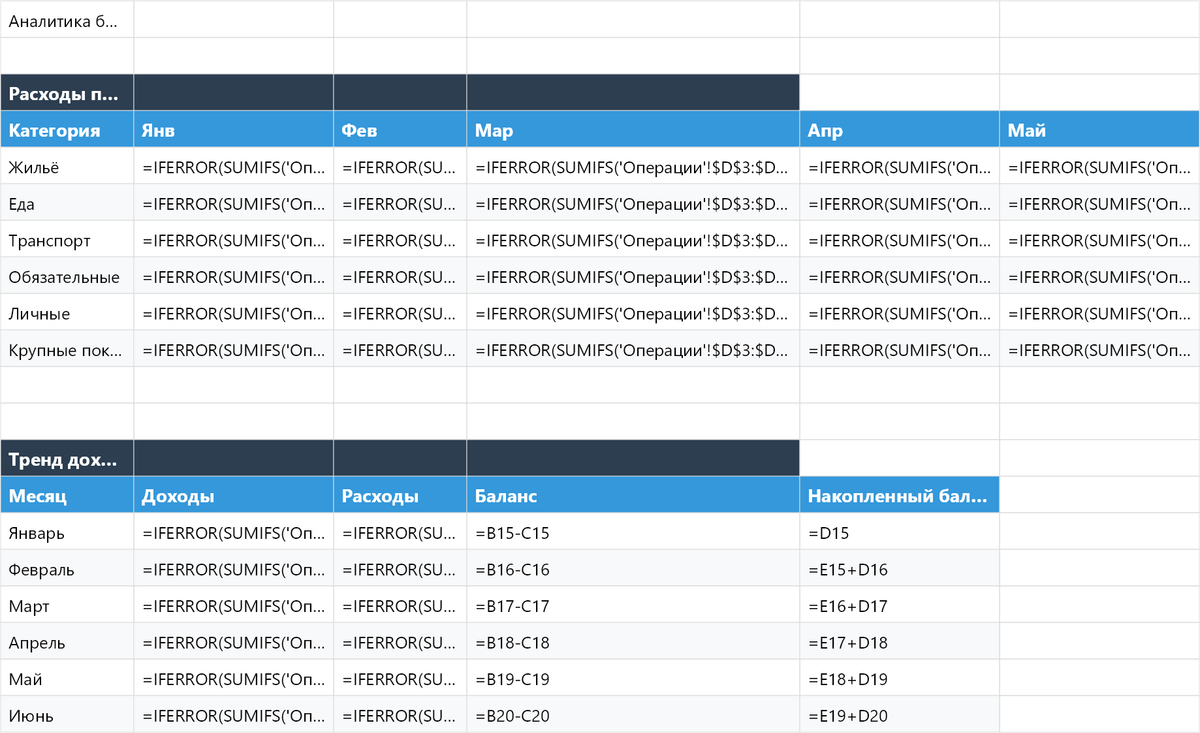This screenshot has width=1200, height=733.
Task: Click the 'Крупные пок…' category cell
Action: pos(66,350)
